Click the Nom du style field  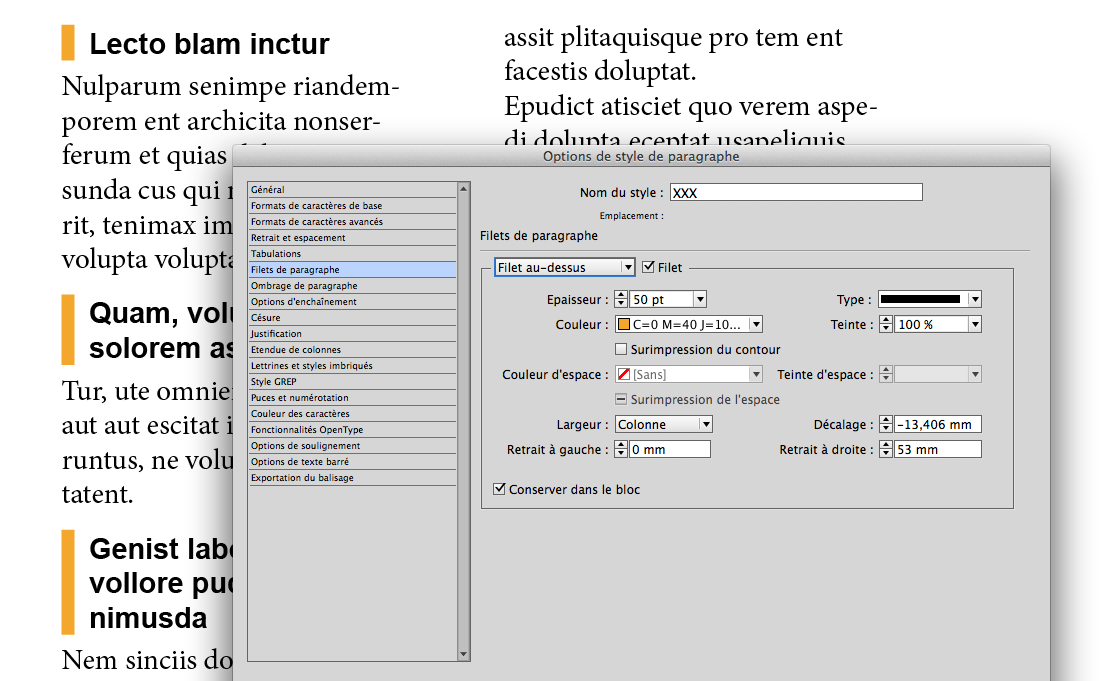pos(796,192)
